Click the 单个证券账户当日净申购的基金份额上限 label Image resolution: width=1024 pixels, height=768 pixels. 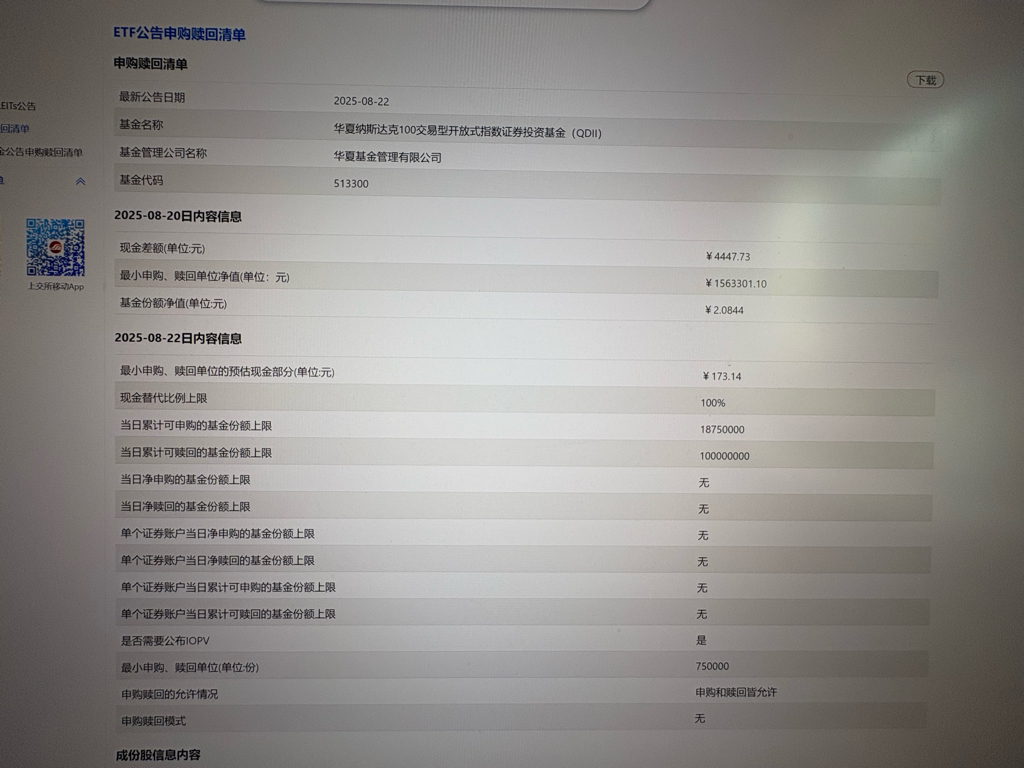217,534
